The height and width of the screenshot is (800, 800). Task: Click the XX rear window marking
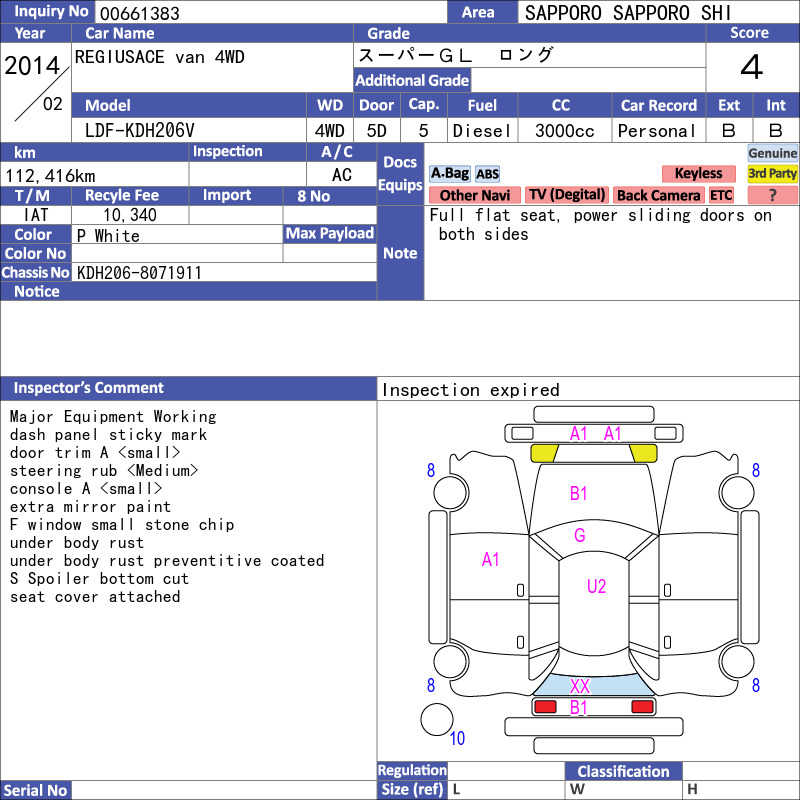click(580, 686)
